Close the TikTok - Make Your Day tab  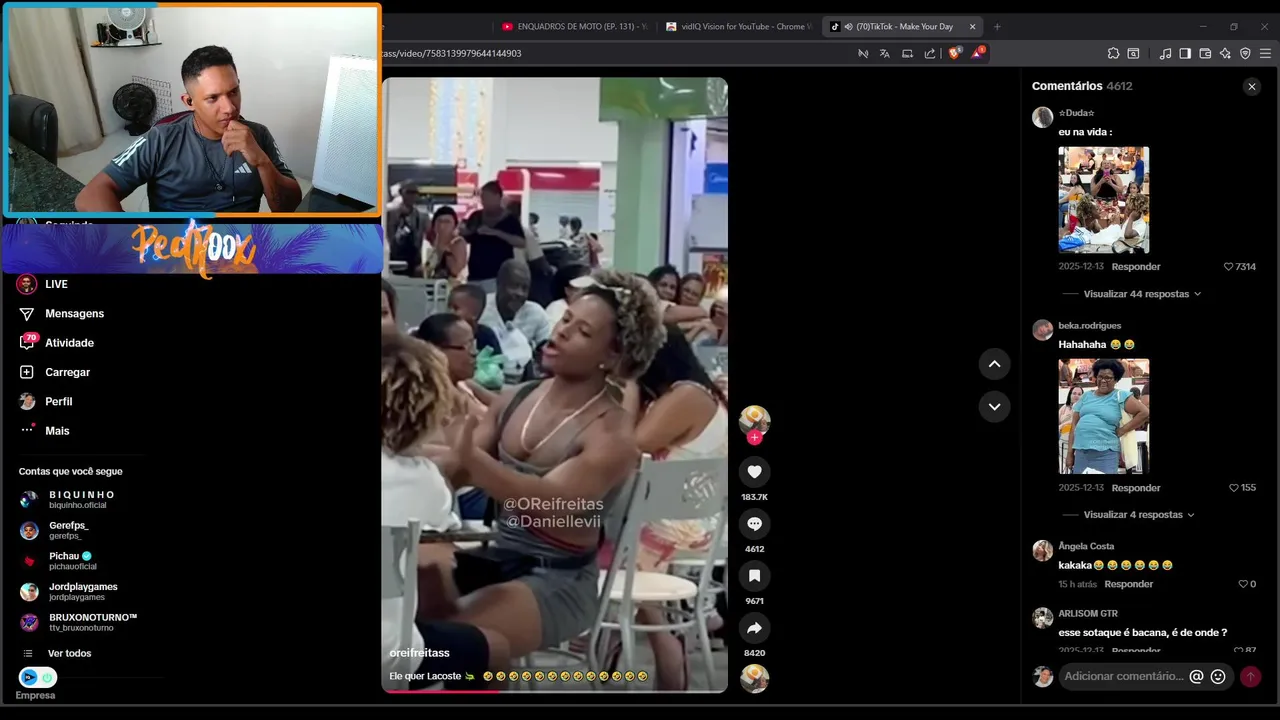tap(972, 27)
